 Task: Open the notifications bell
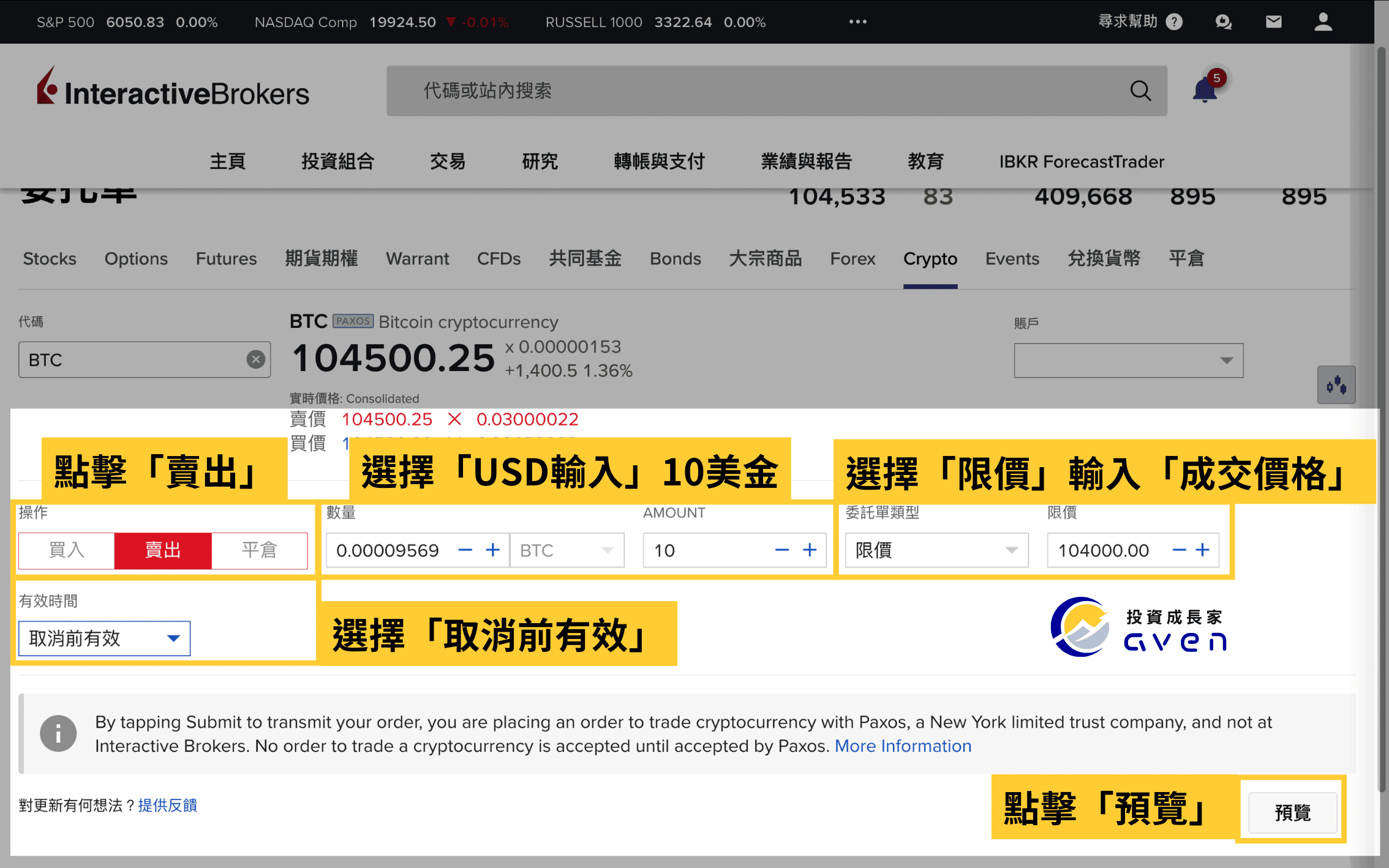coord(1205,91)
